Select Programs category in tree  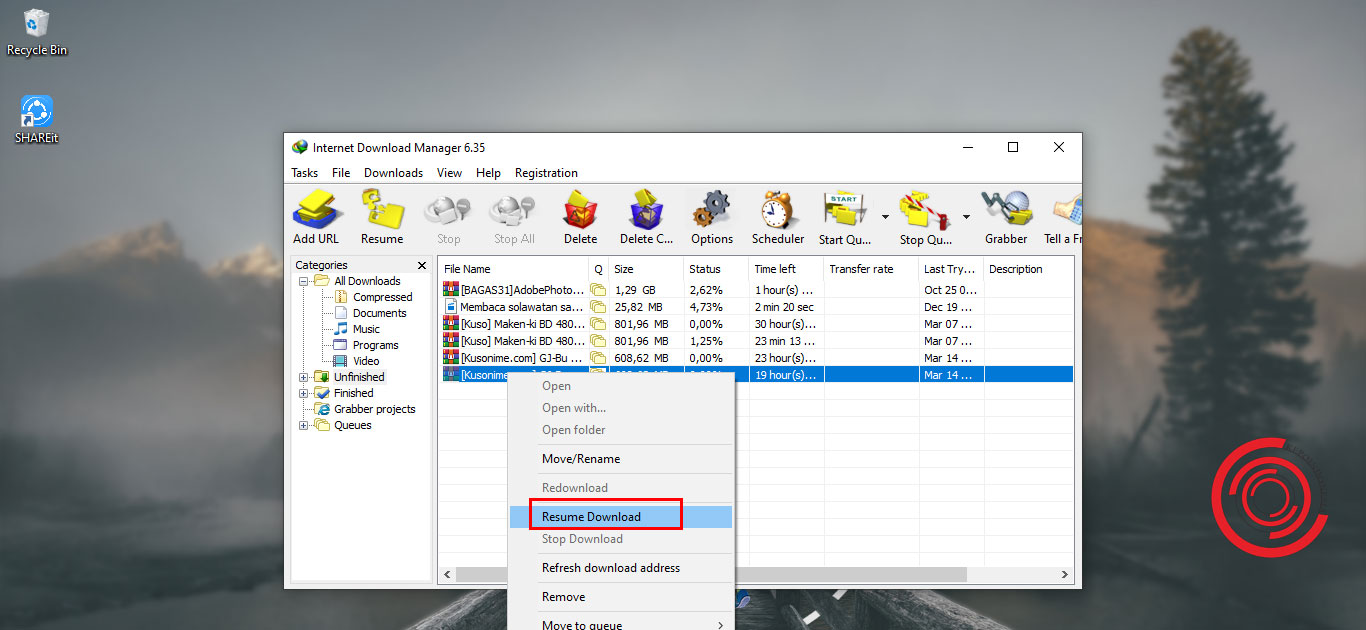(x=375, y=345)
